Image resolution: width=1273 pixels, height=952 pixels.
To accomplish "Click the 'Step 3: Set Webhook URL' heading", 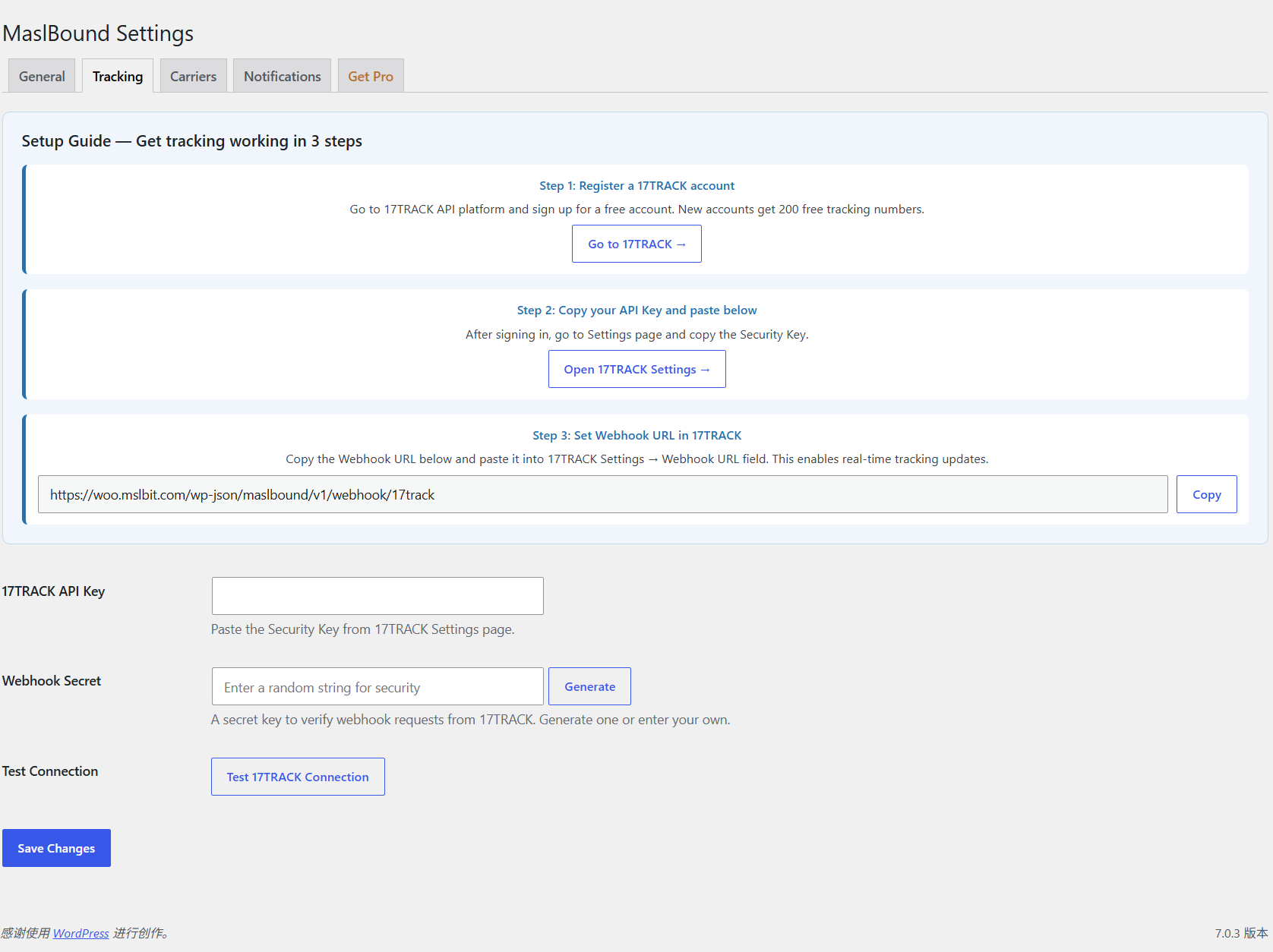I will (x=636, y=436).
